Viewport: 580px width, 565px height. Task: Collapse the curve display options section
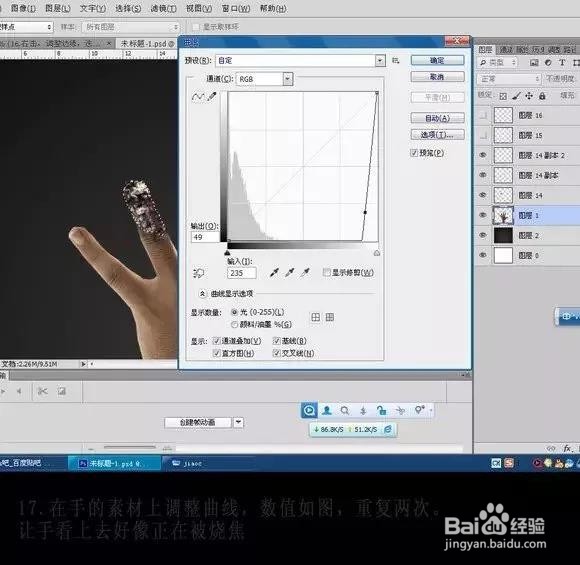click(x=202, y=294)
